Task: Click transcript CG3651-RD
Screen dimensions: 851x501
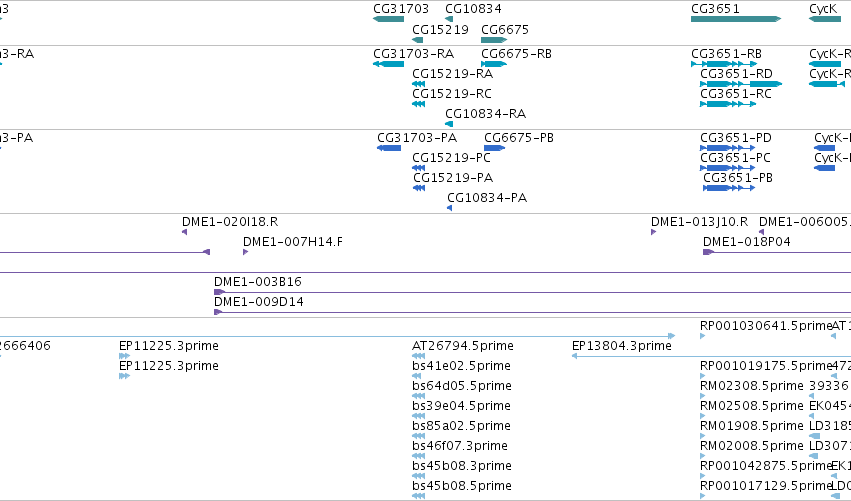Action: tap(741, 84)
